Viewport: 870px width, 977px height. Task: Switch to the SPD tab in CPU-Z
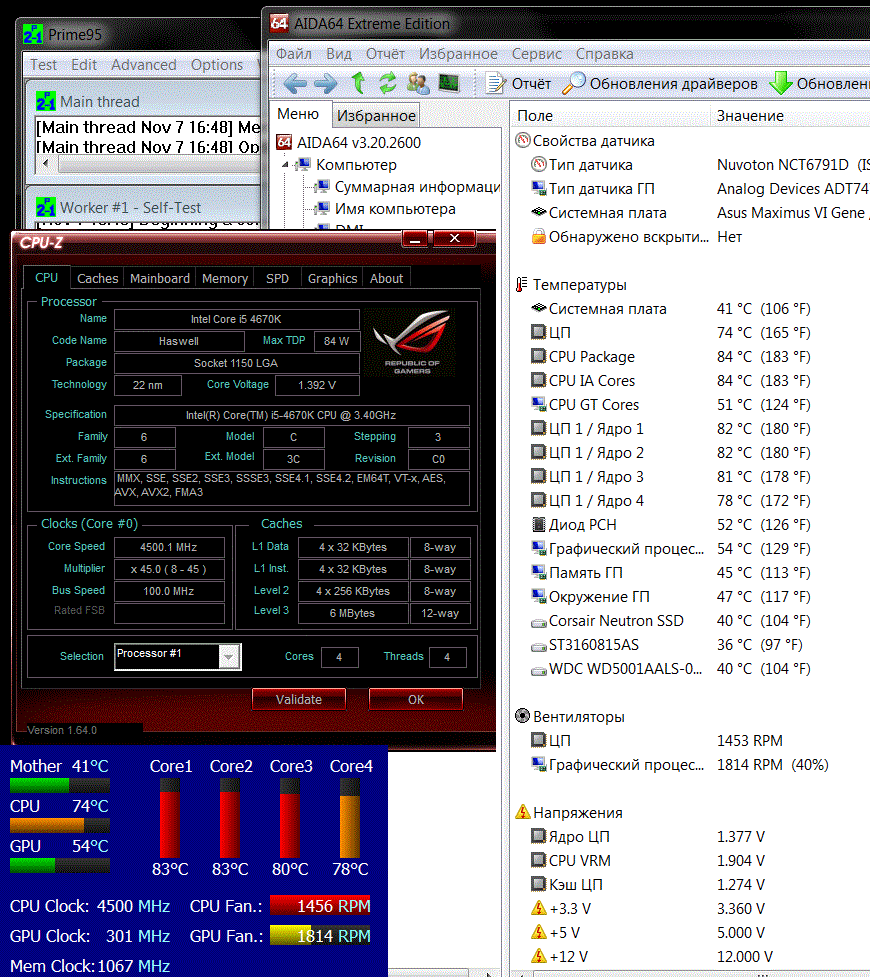click(x=277, y=279)
